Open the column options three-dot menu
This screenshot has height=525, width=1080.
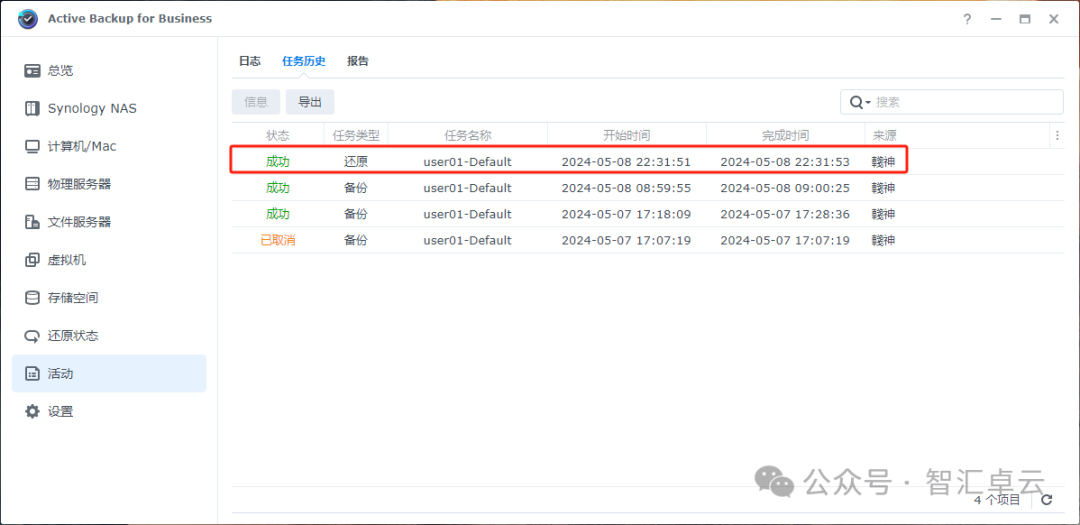[1057, 135]
